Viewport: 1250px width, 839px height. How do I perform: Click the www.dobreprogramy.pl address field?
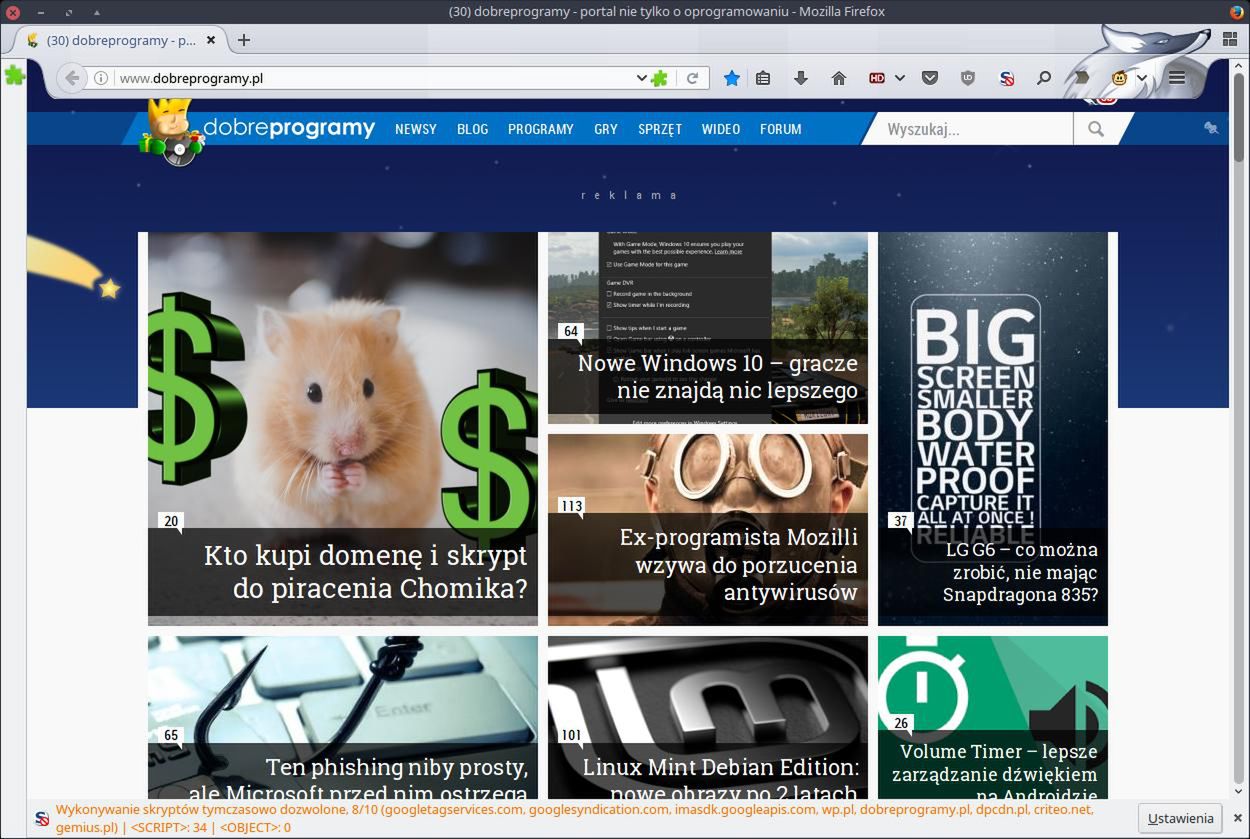coord(375,78)
